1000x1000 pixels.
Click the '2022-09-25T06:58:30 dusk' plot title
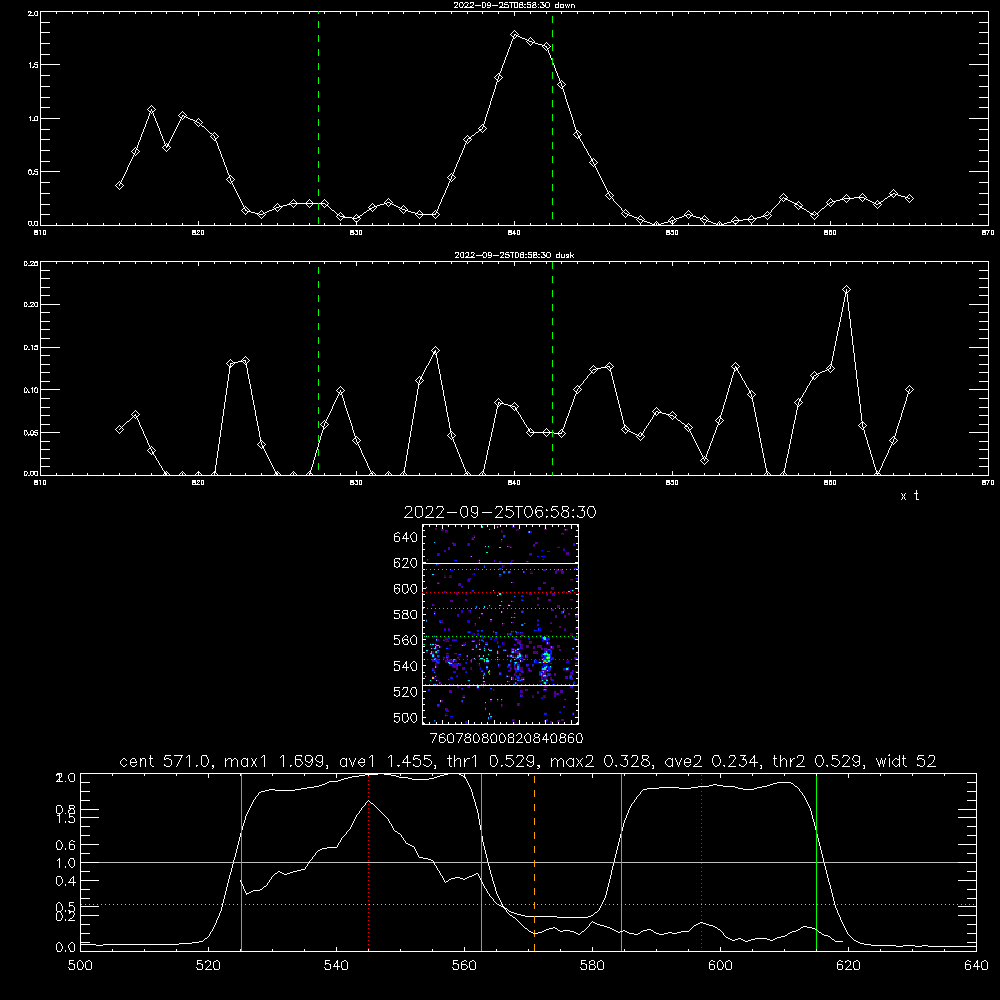[514, 255]
